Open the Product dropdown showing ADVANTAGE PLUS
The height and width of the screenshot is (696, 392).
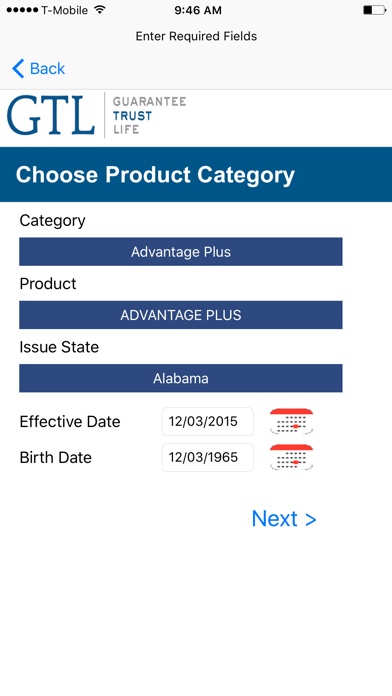coord(181,315)
